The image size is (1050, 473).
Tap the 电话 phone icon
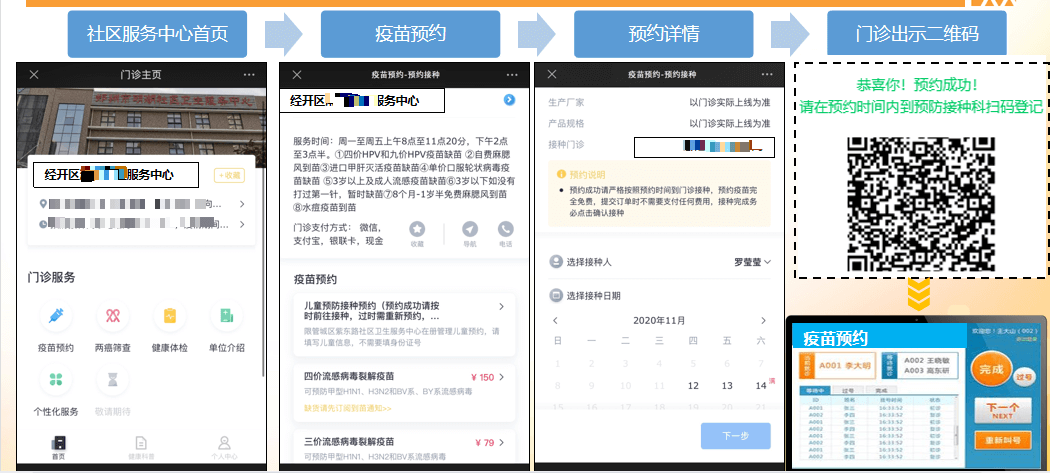tap(505, 230)
